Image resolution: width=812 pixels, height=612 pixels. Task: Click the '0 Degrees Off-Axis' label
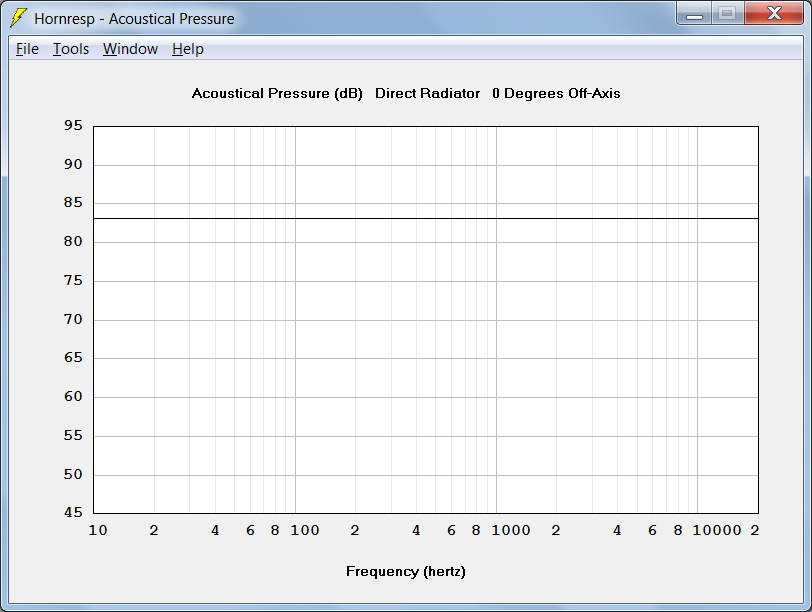pos(556,93)
